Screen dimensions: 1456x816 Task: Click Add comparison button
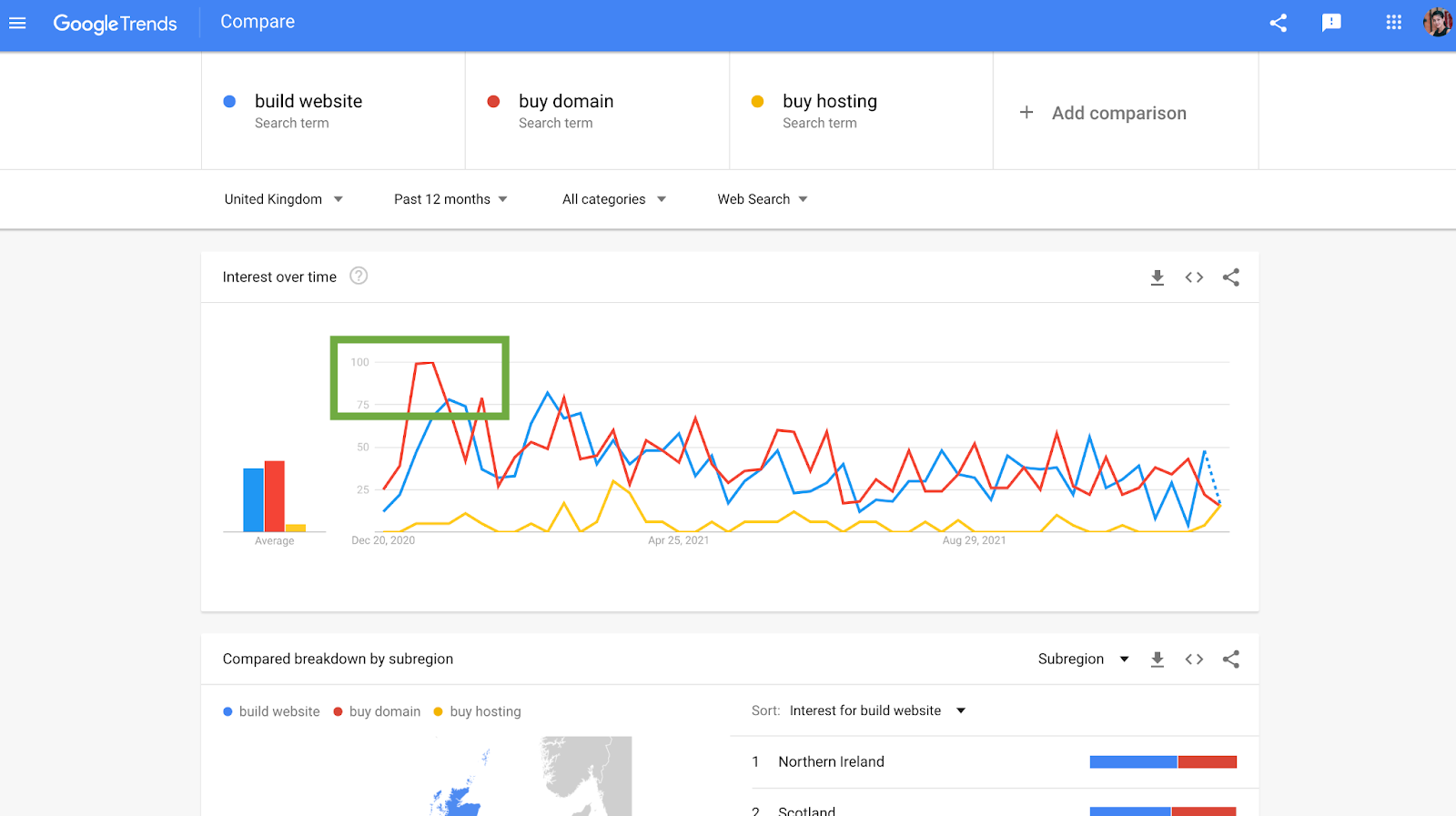[1103, 113]
